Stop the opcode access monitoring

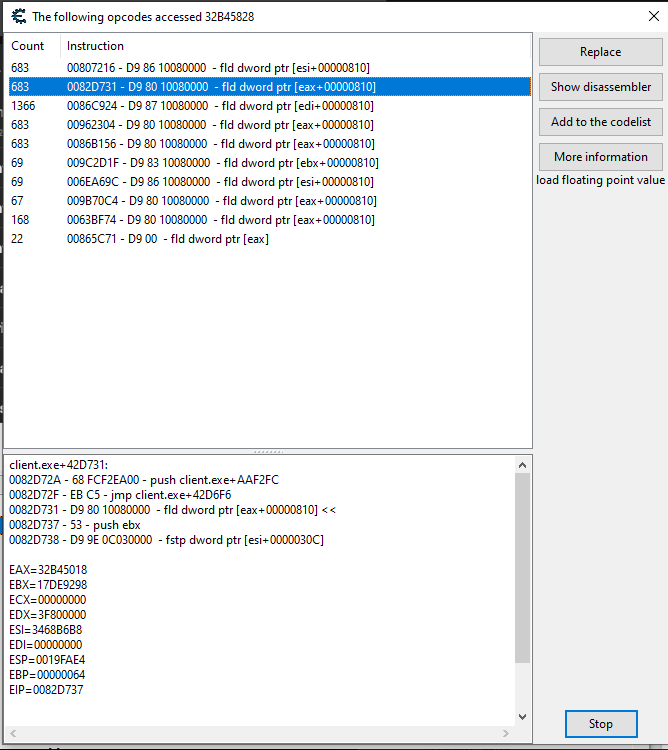[601, 724]
